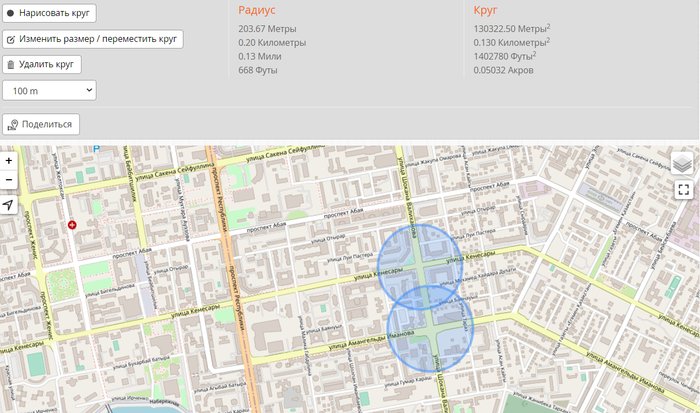This screenshot has width=700, height=413.
Task: Click the 1402780 Футы² area value
Action: 504,56
